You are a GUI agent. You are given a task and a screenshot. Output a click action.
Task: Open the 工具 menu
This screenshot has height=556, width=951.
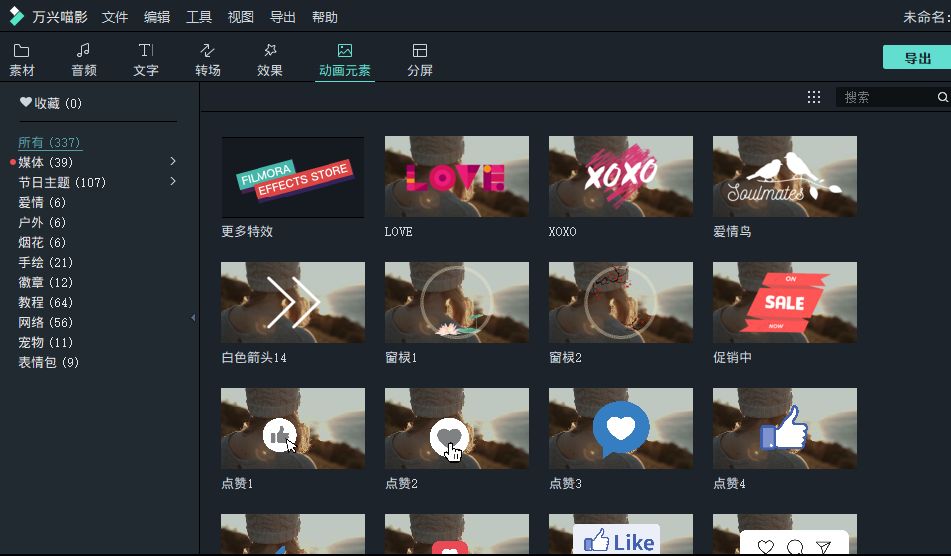tap(199, 17)
